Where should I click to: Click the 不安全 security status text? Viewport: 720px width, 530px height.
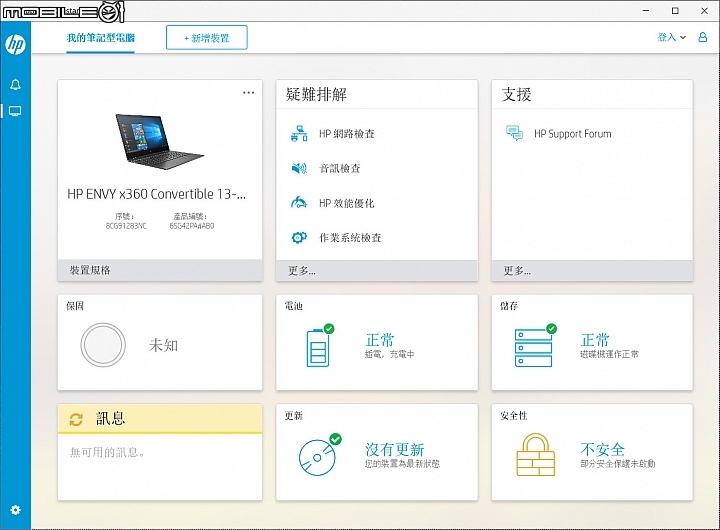click(602, 449)
